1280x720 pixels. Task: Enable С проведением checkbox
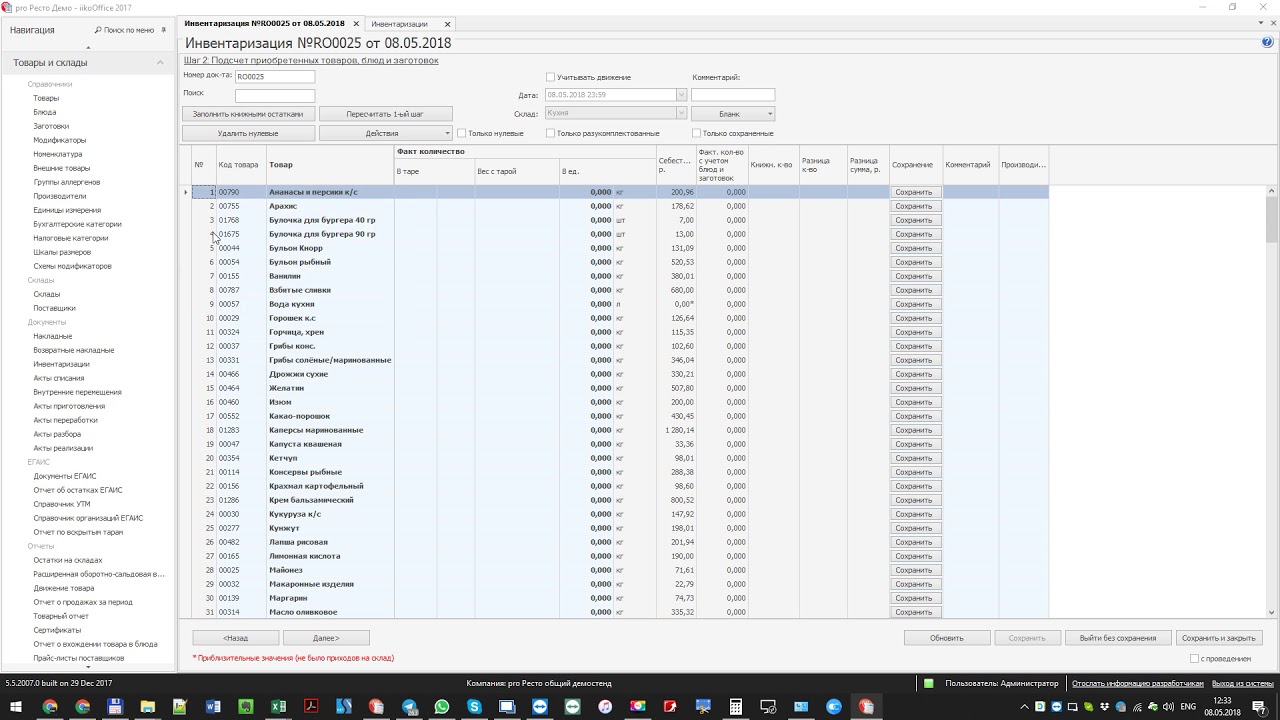pyautogui.click(x=1194, y=659)
